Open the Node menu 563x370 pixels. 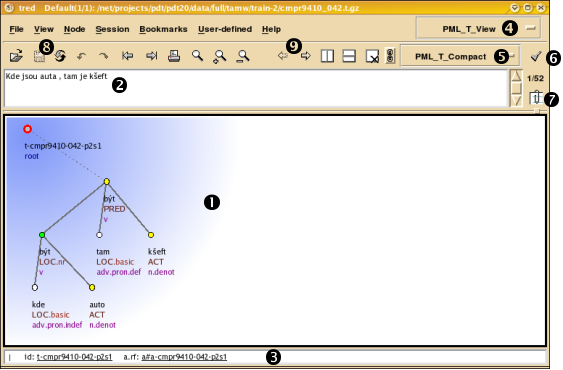74,29
